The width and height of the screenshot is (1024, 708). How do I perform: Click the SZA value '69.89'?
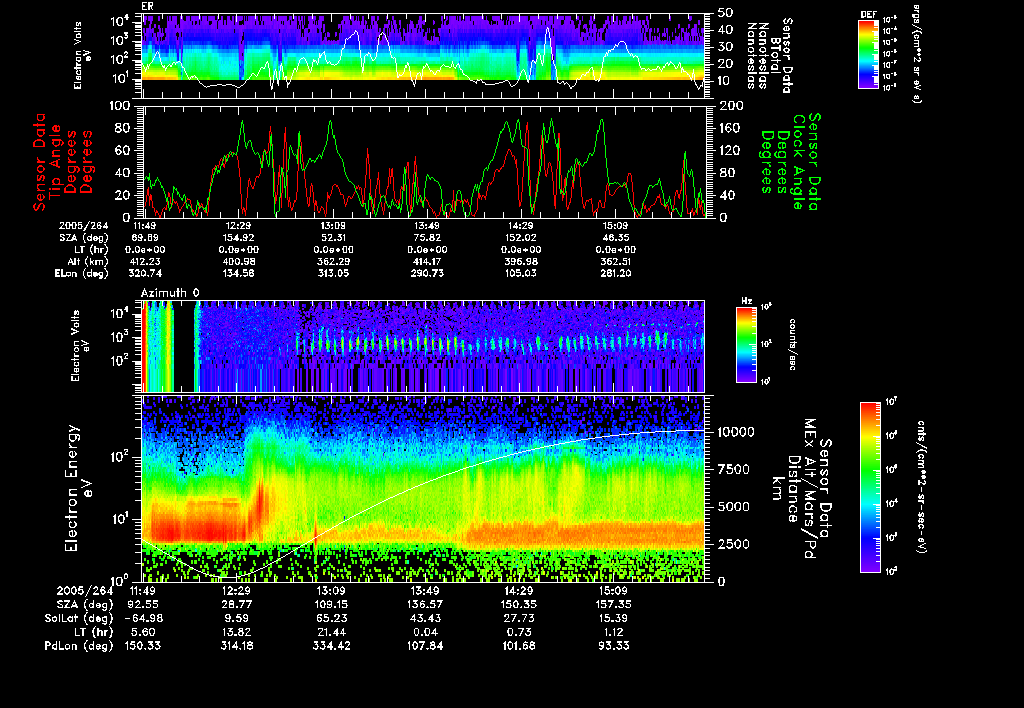tap(146, 238)
